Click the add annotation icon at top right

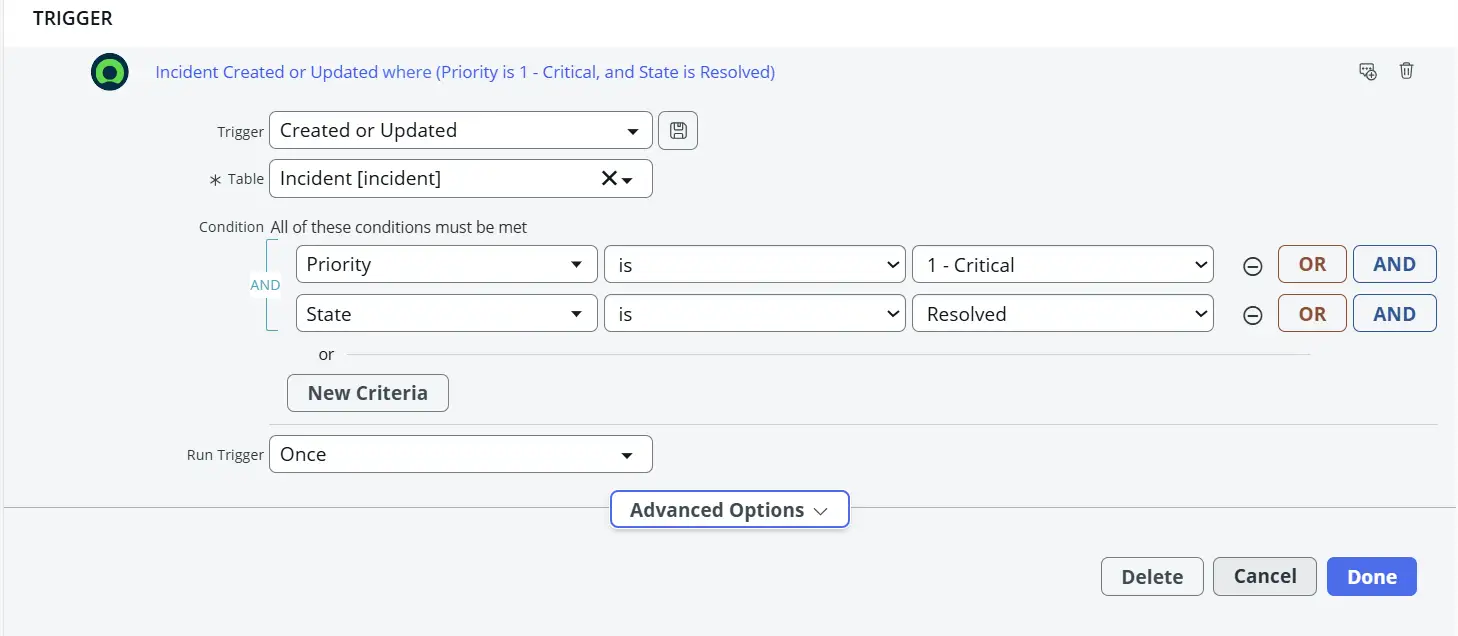pos(1368,71)
